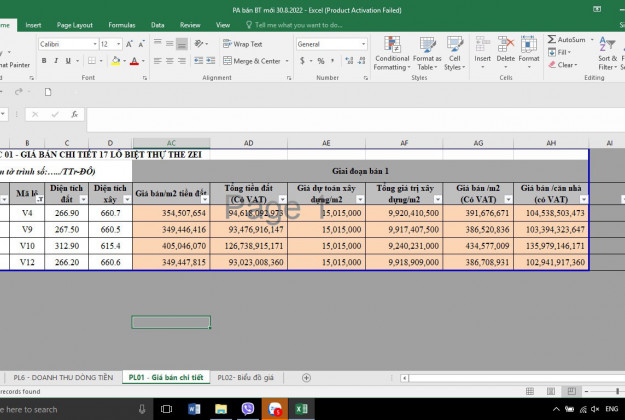625x420 pixels.
Task: Open the Format cells menu
Action: 529,53
